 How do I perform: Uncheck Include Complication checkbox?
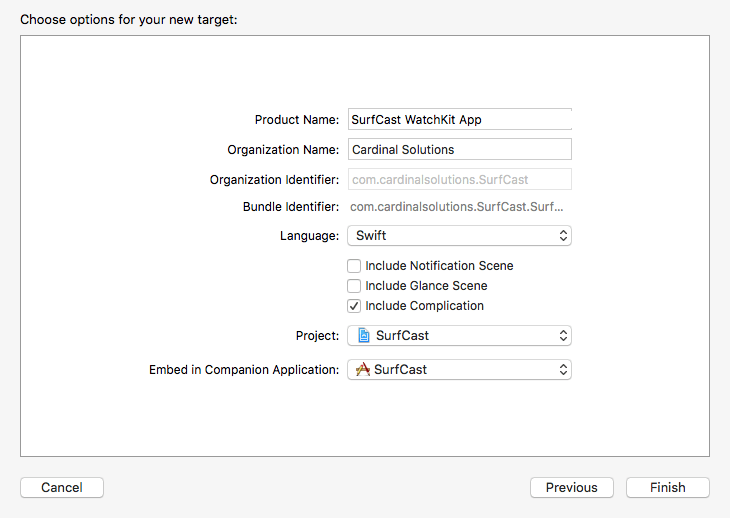coord(354,306)
